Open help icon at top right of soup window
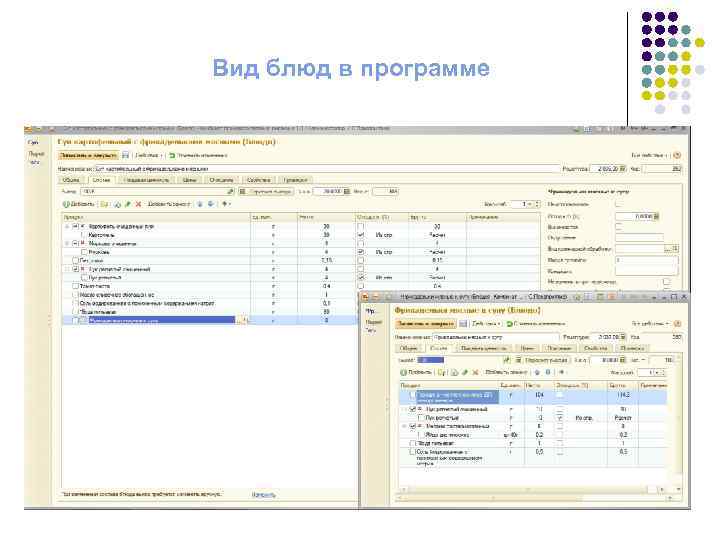This screenshot has width=720, height=540. click(x=677, y=156)
